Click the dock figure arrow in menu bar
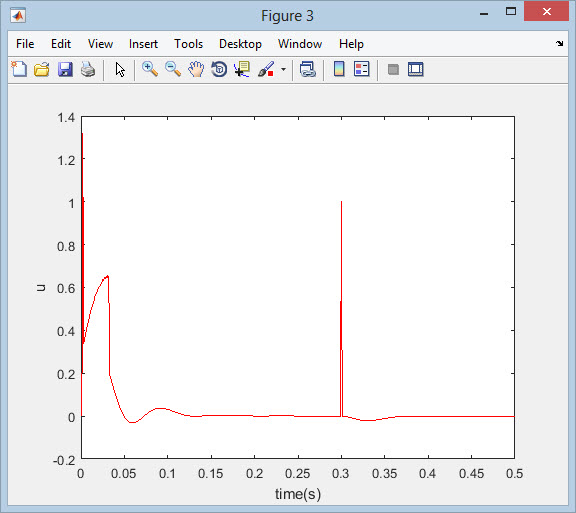576x513 pixels. click(x=559, y=44)
